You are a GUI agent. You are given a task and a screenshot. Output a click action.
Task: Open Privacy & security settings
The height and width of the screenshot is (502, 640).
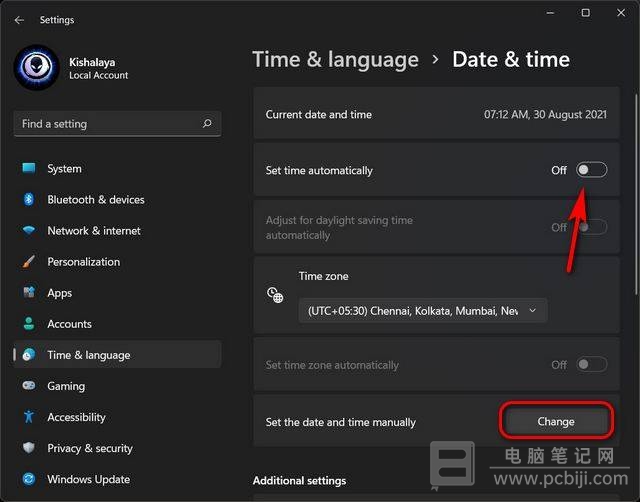click(118, 448)
